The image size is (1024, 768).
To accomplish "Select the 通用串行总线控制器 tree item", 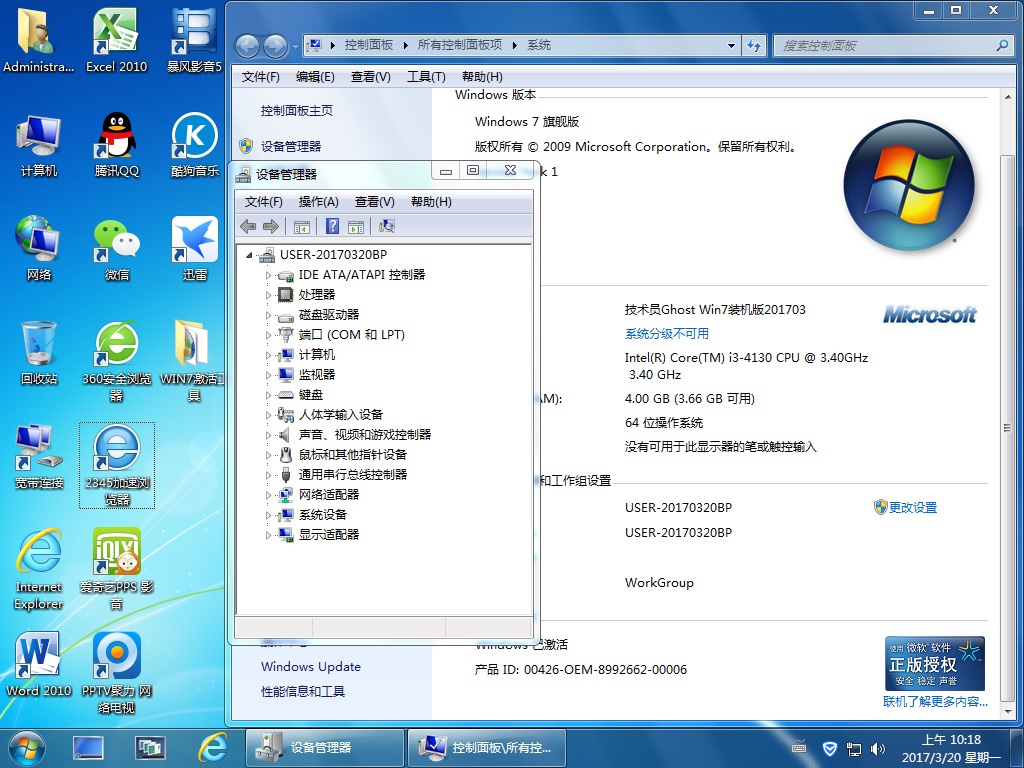I will coord(353,475).
